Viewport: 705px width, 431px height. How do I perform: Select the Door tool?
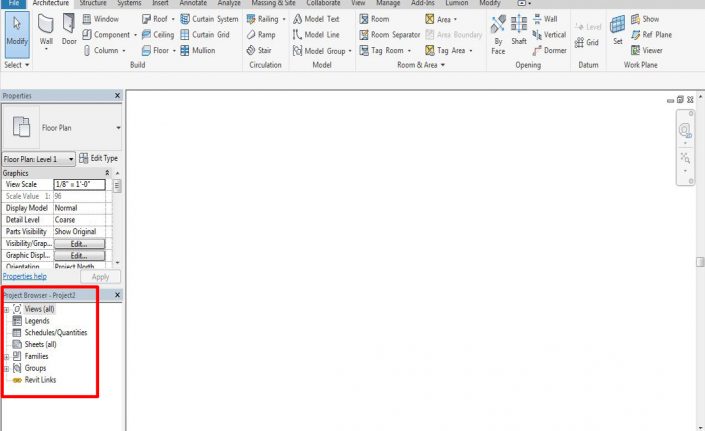pyautogui.click(x=69, y=31)
